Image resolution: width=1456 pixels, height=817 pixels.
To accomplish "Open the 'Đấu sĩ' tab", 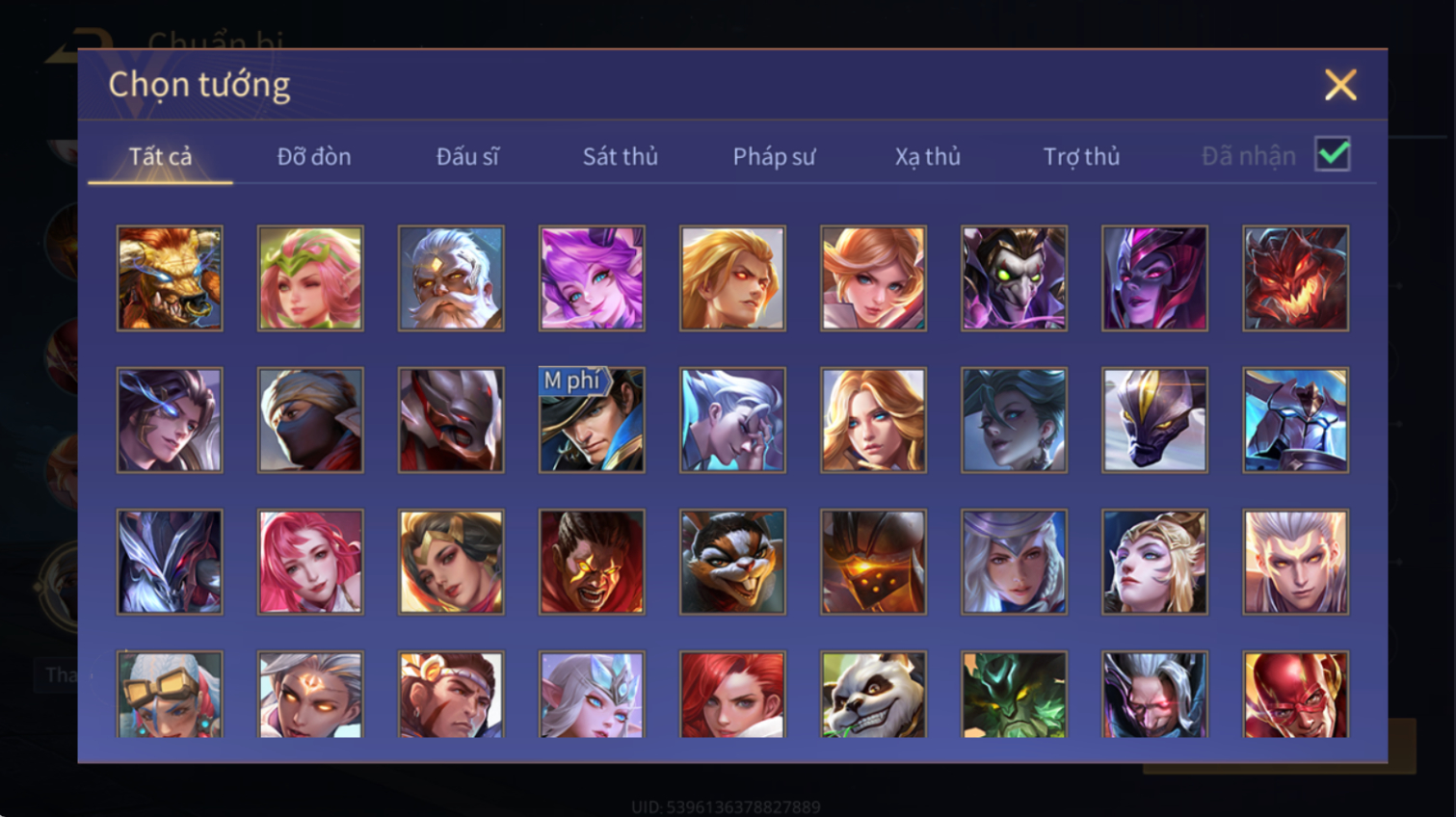I will point(467,156).
